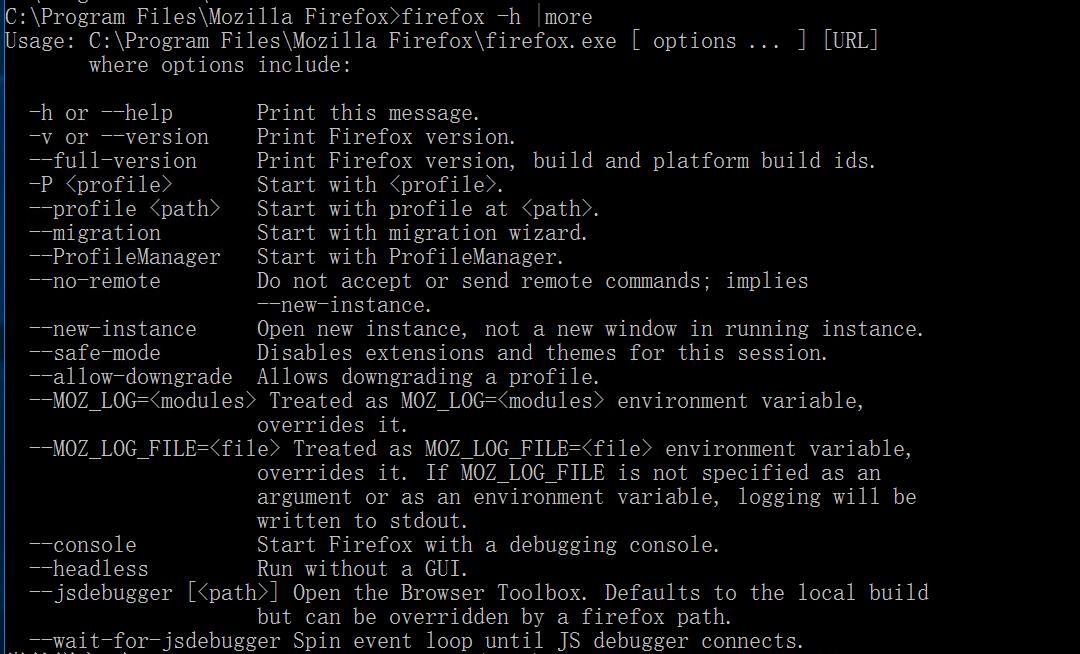The width and height of the screenshot is (1080, 654).
Task: Click 'Start Firefox with a debugging console.' text
Action: coord(488,545)
